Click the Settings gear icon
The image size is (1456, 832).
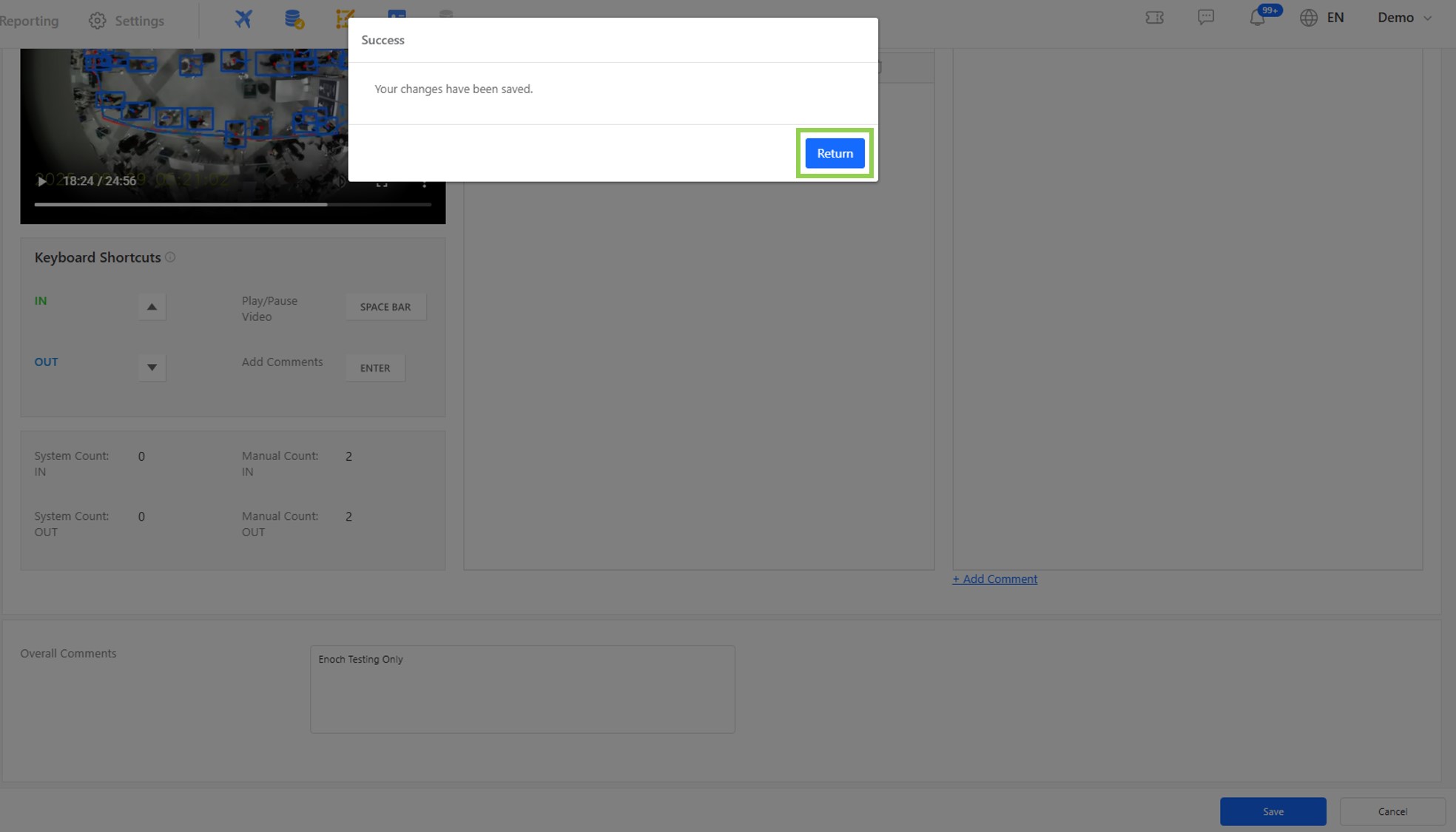coord(97,21)
